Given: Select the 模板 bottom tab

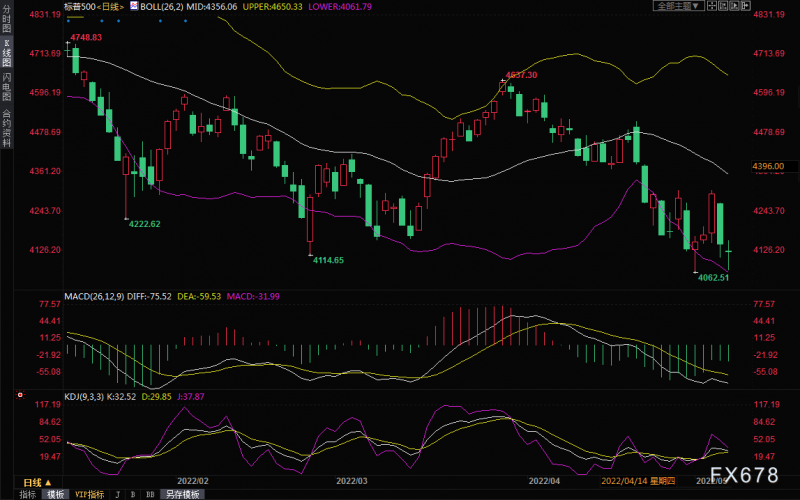Looking at the screenshot, I should (56, 494).
